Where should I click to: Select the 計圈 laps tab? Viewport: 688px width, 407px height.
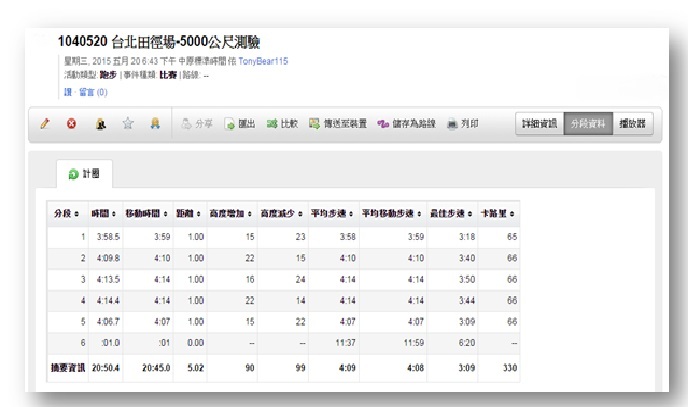[x=85, y=174]
